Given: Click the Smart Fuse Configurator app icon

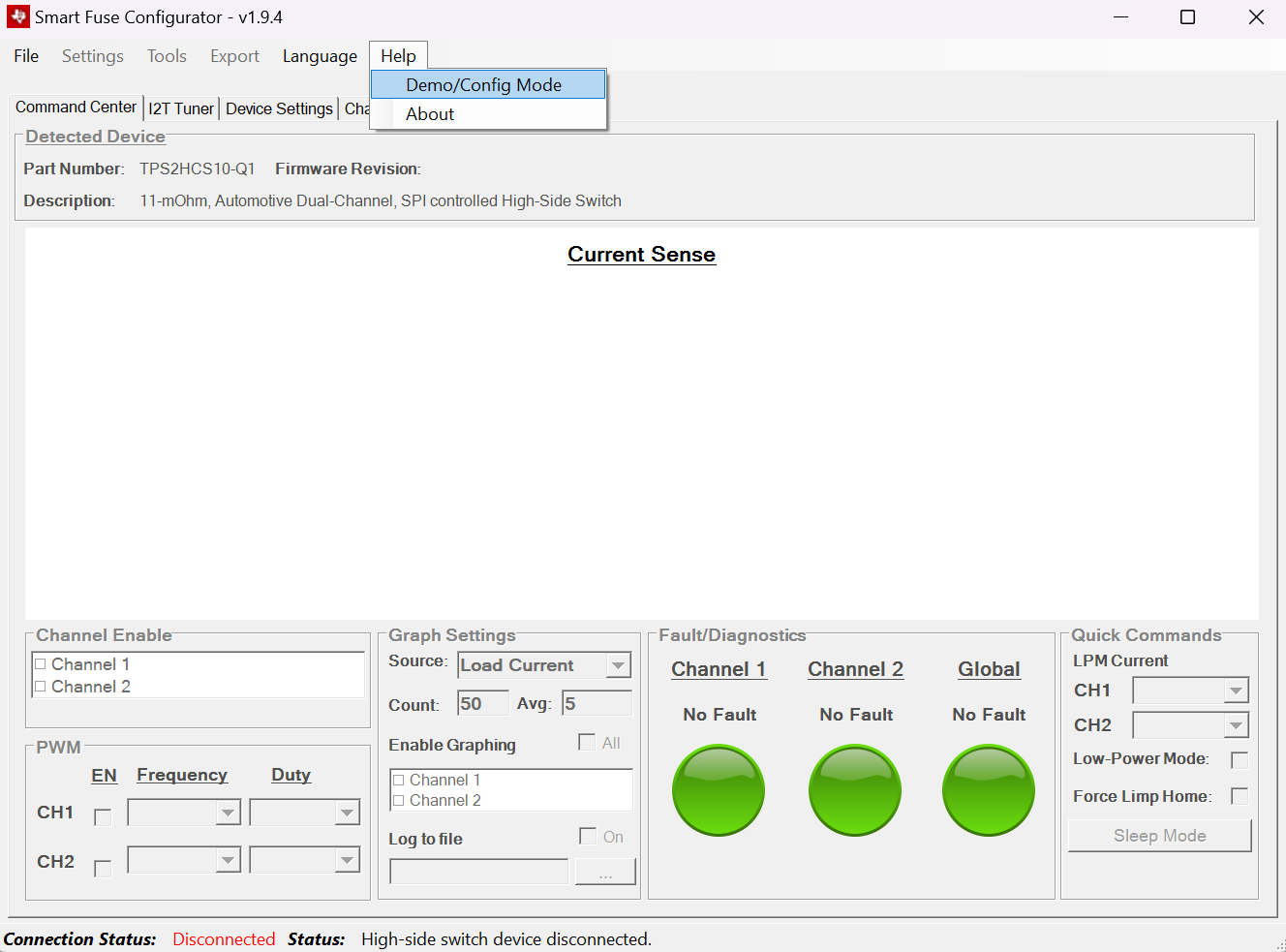Looking at the screenshot, I should coord(18,16).
